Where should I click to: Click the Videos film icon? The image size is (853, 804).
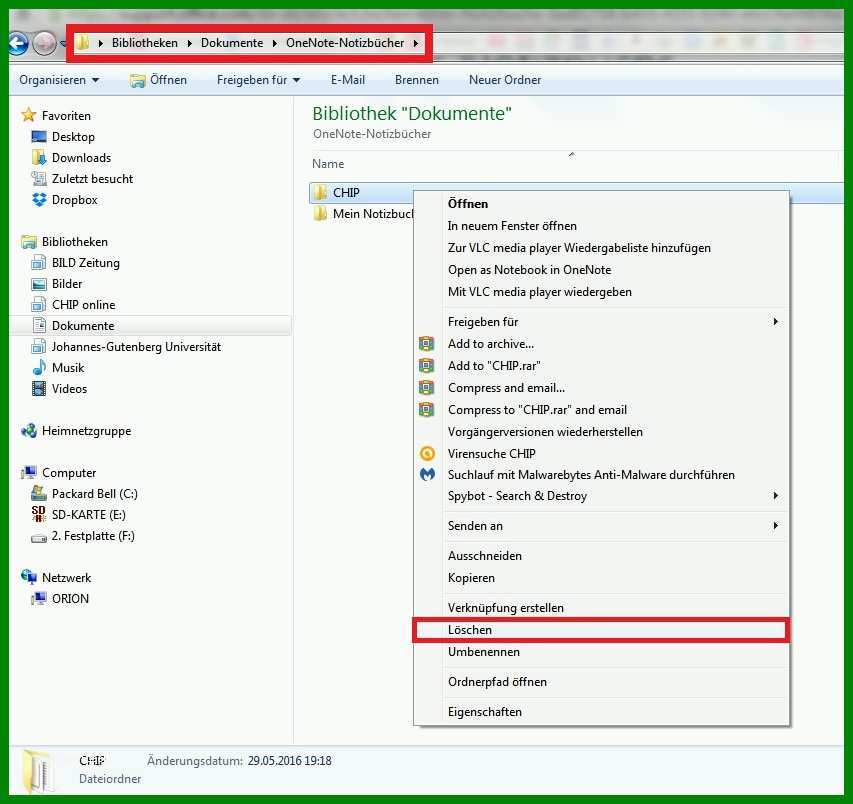[39, 388]
